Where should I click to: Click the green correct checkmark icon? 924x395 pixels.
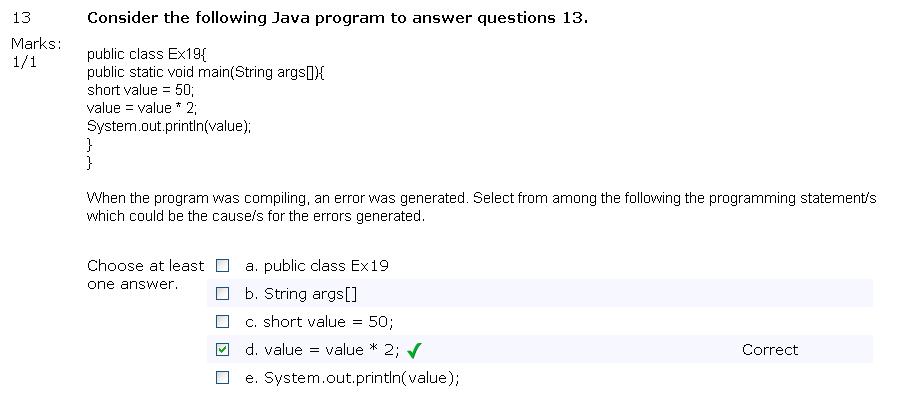coord(414,351)
